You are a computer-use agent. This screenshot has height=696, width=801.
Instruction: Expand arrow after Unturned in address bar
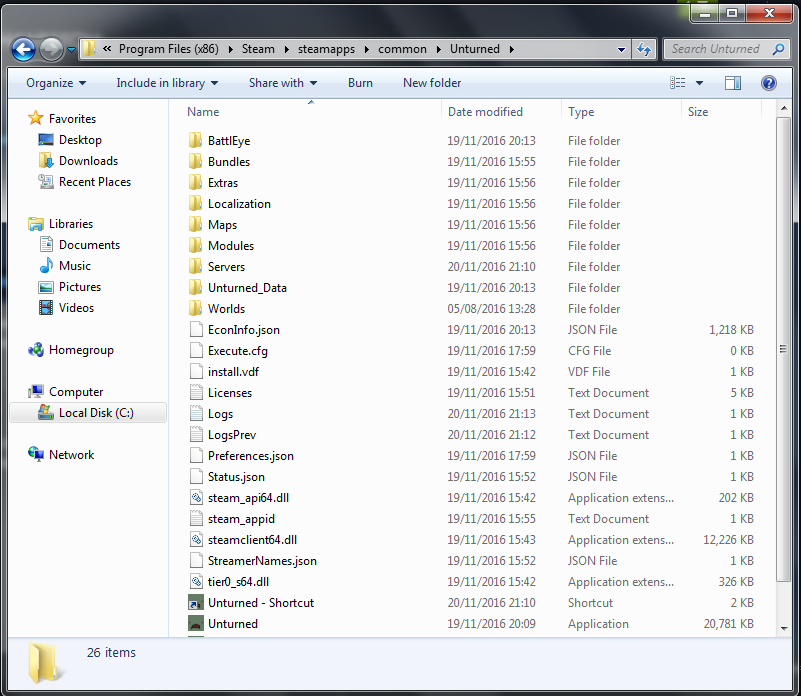[511, 49]
